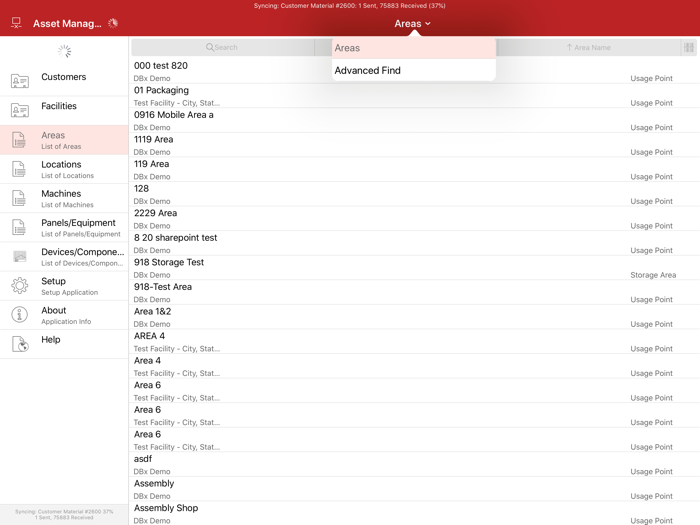Image resolution: width=700 pixels, height=525 pixels.
Task: Click the grid view icon at top right
Action: coord(689,47)
